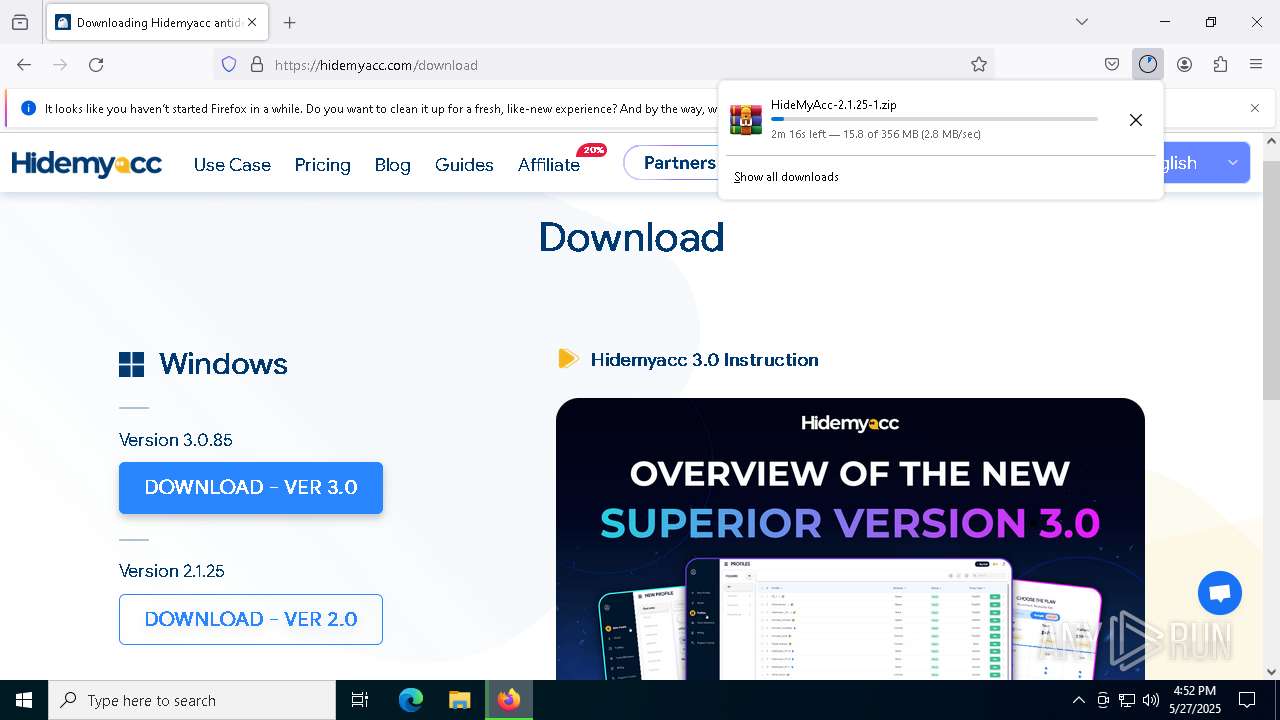Click taskbar search box
The height and width of the screenshot is (720, 1280).
point(192,700)
